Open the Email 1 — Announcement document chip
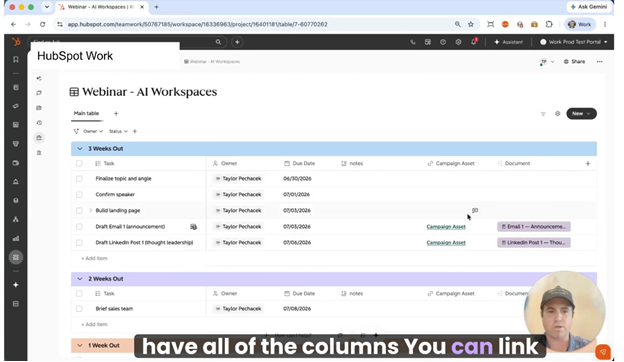Viewport: 624px width, 362px height. pyautogui.click(x=534, y=227)
